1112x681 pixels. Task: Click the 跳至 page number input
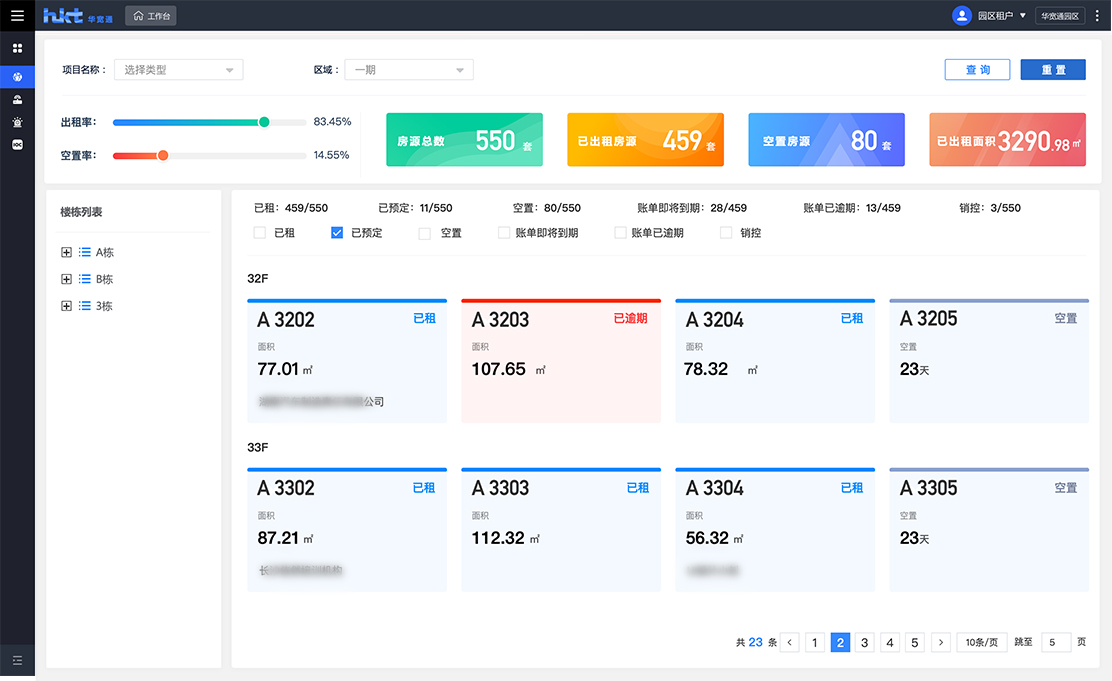[x=1056, y=643]
